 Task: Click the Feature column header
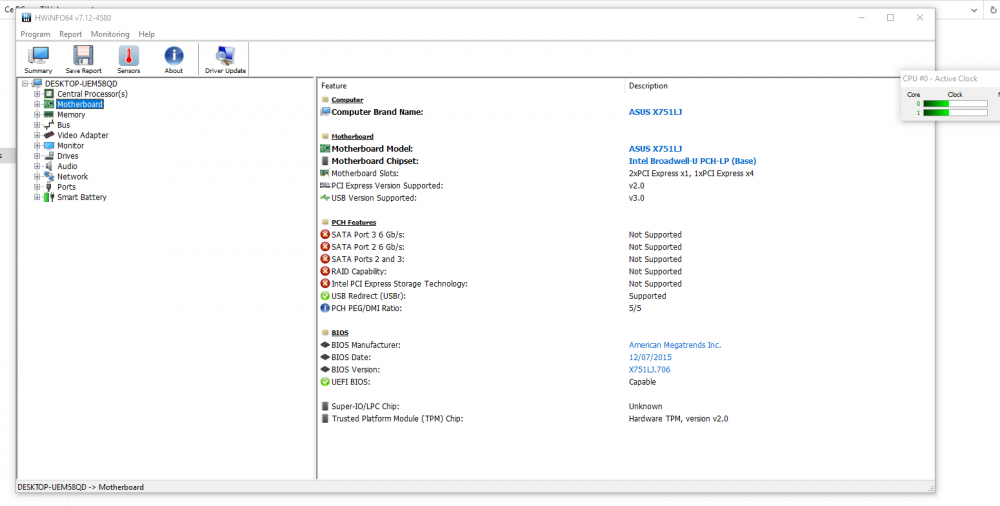pos(334,86)
